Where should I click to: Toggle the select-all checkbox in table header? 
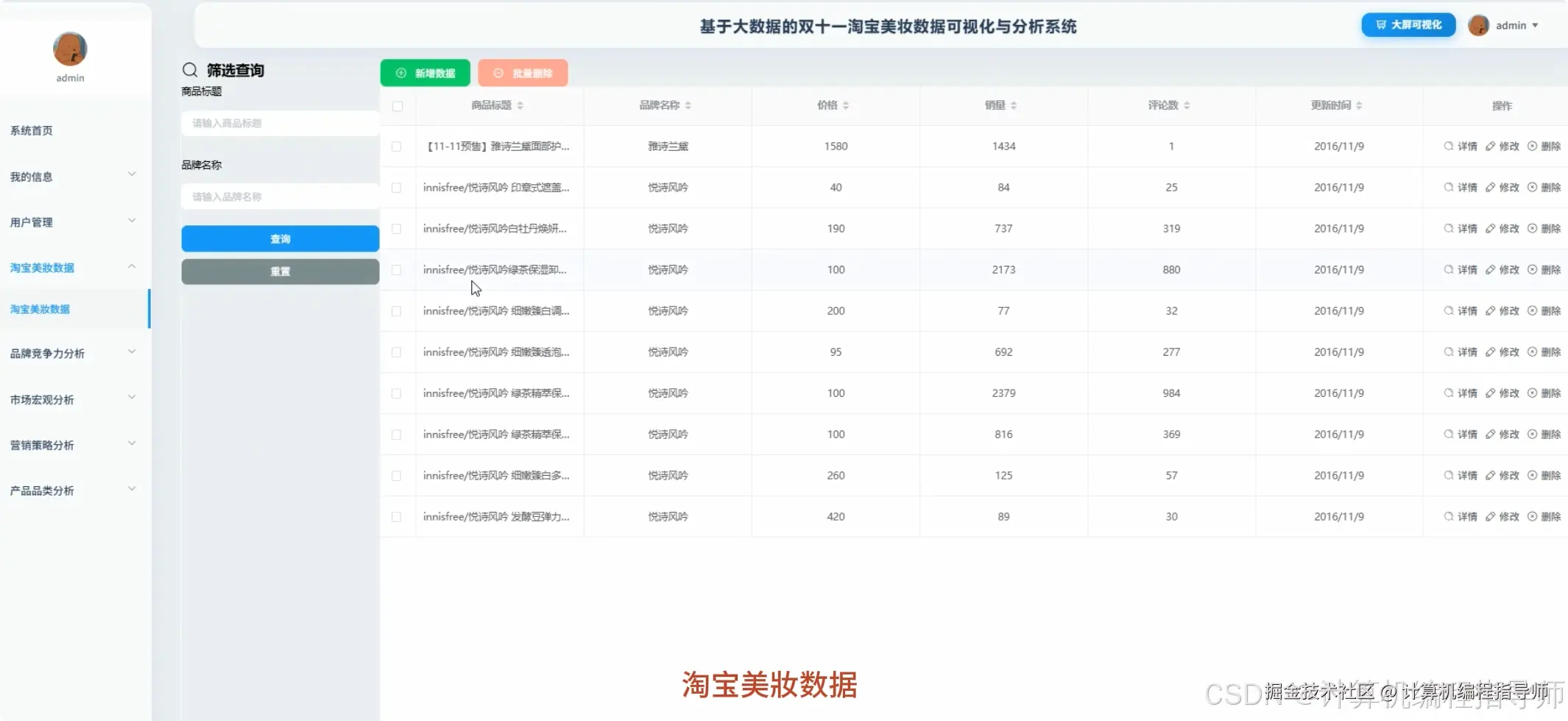[397, 106]
